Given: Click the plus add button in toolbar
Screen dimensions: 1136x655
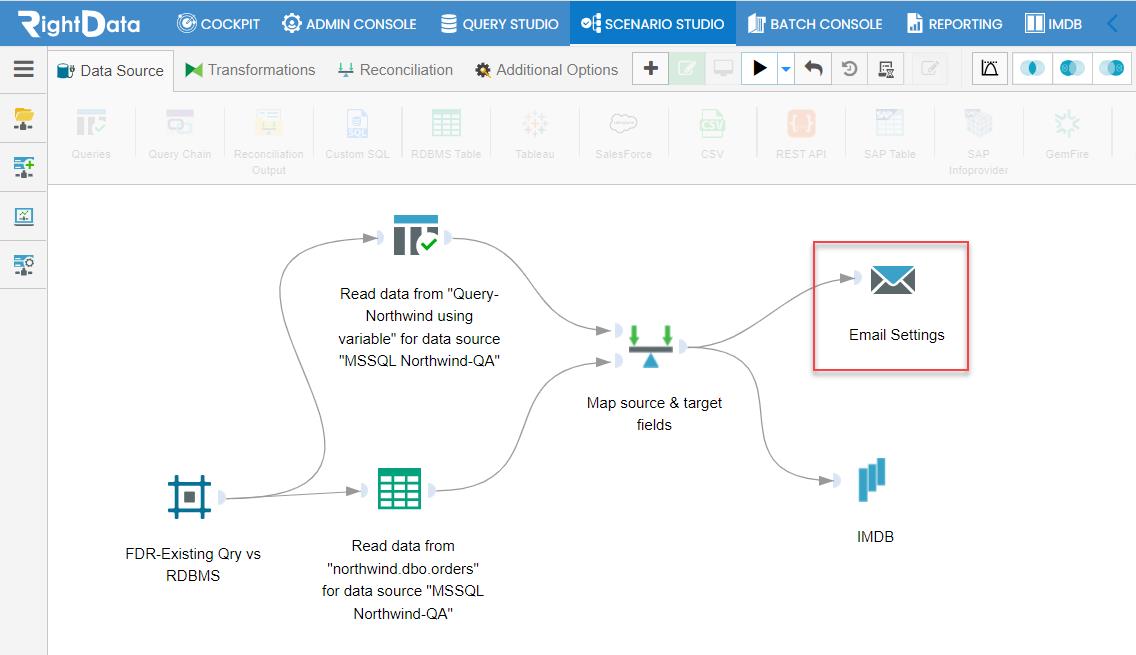Looking at the screenshot, I should pos(651,69).
